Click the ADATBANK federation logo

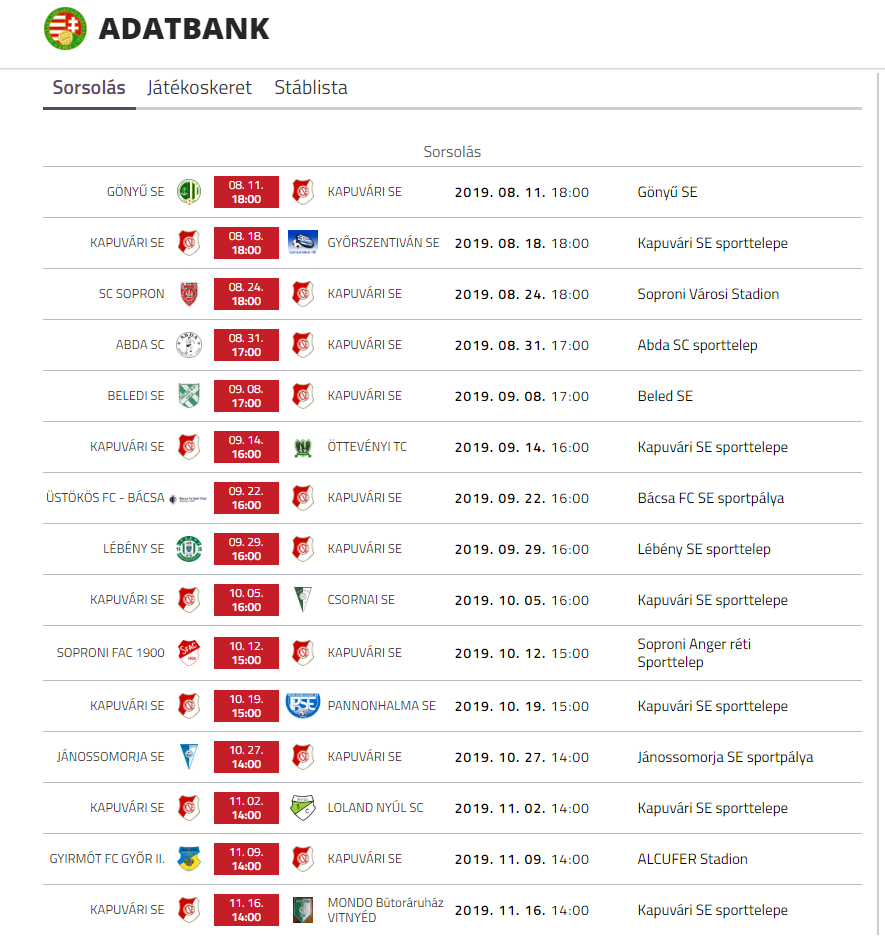pyautogui.click(x=65, y=28)
